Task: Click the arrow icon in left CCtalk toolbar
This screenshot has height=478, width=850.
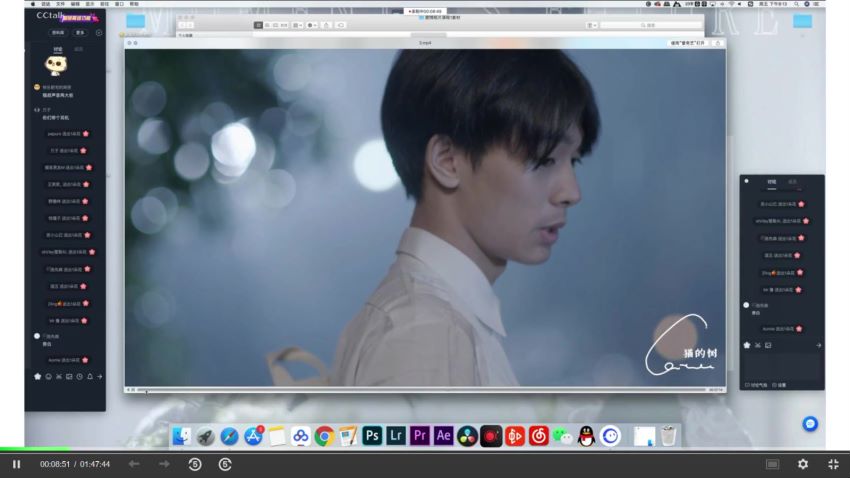Action: [100, 377]
